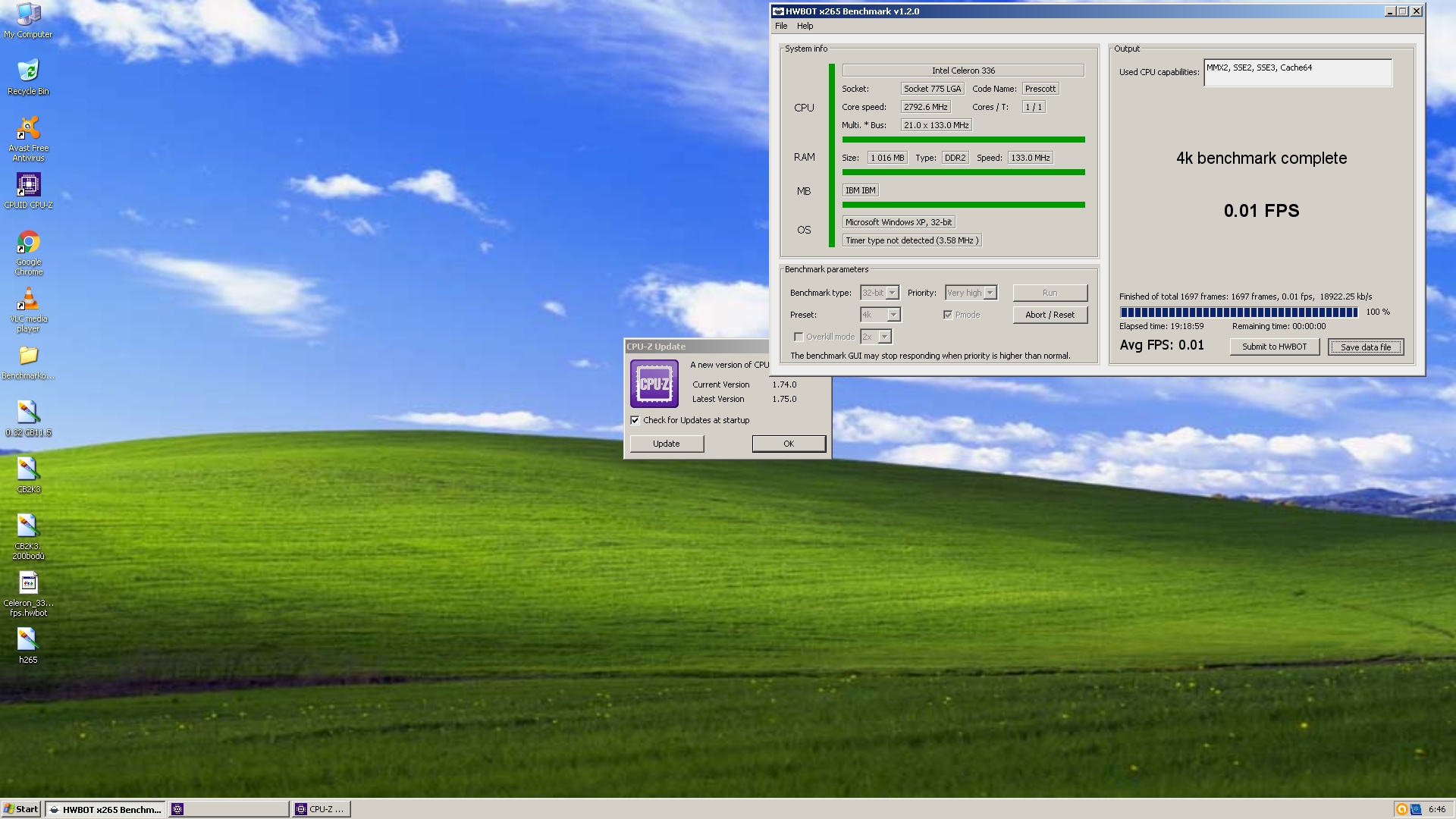The height and width of the screenshot is (819, 1456).
Task: Click the Socket 775 LGA value
Action: [932, 89]
